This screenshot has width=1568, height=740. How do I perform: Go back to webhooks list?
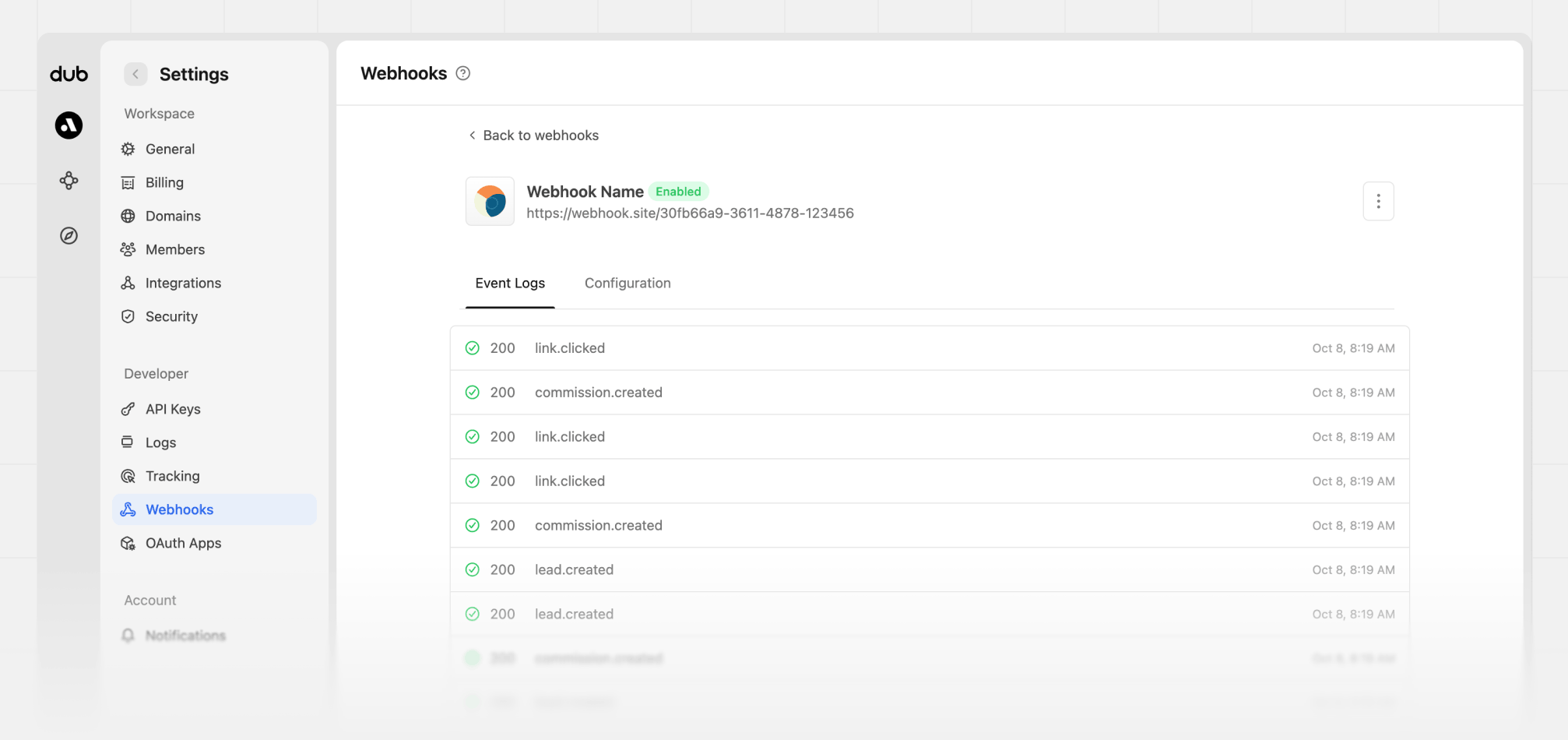coord(533,136)
